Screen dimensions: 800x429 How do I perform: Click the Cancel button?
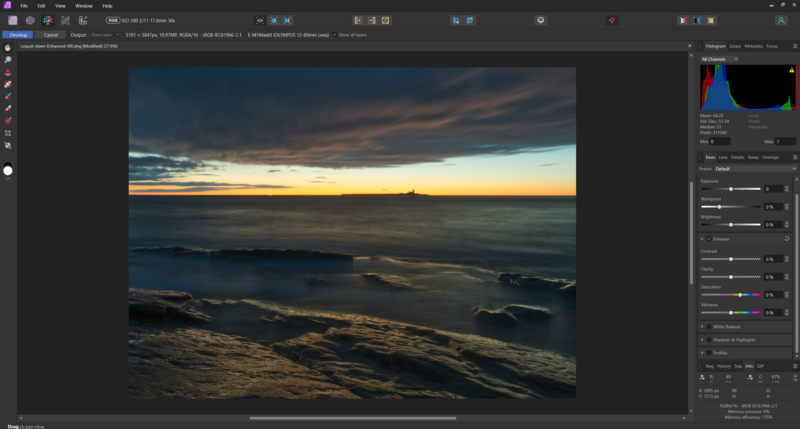(51, 35)
